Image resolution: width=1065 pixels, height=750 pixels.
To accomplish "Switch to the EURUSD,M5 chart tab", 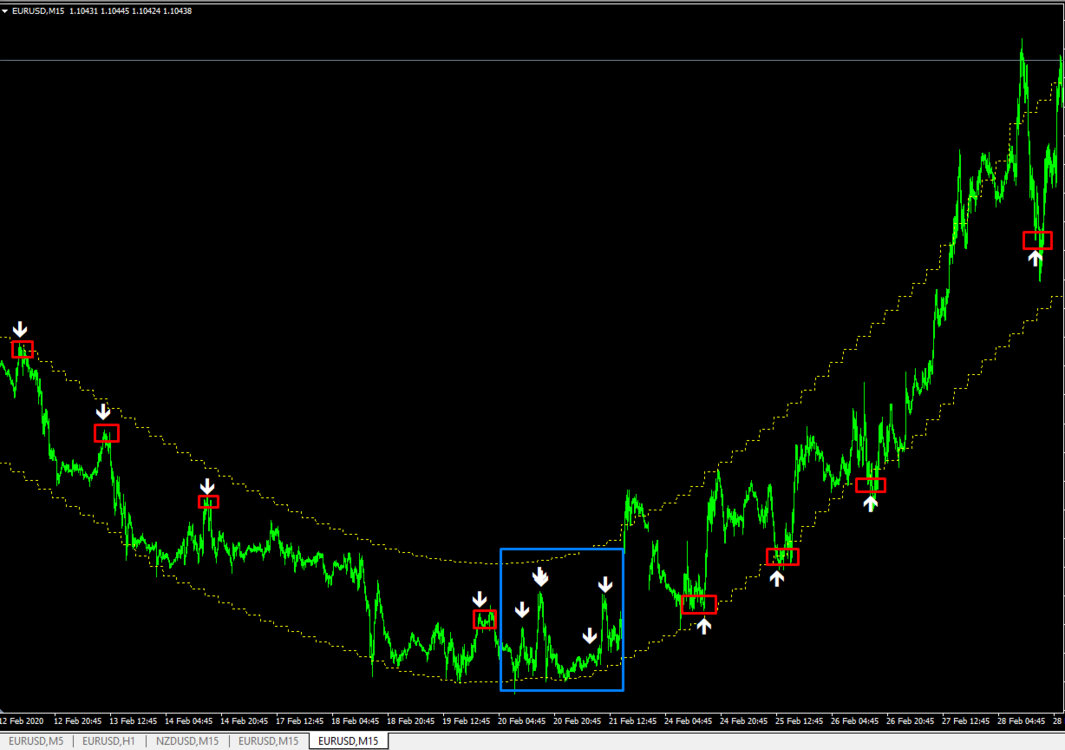I will 36,741.
